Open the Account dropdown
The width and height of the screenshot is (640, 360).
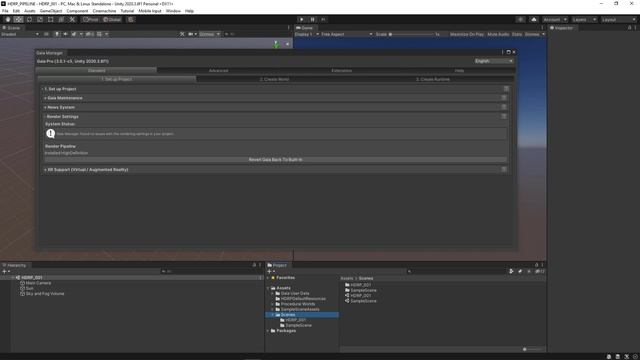point(555,20)
